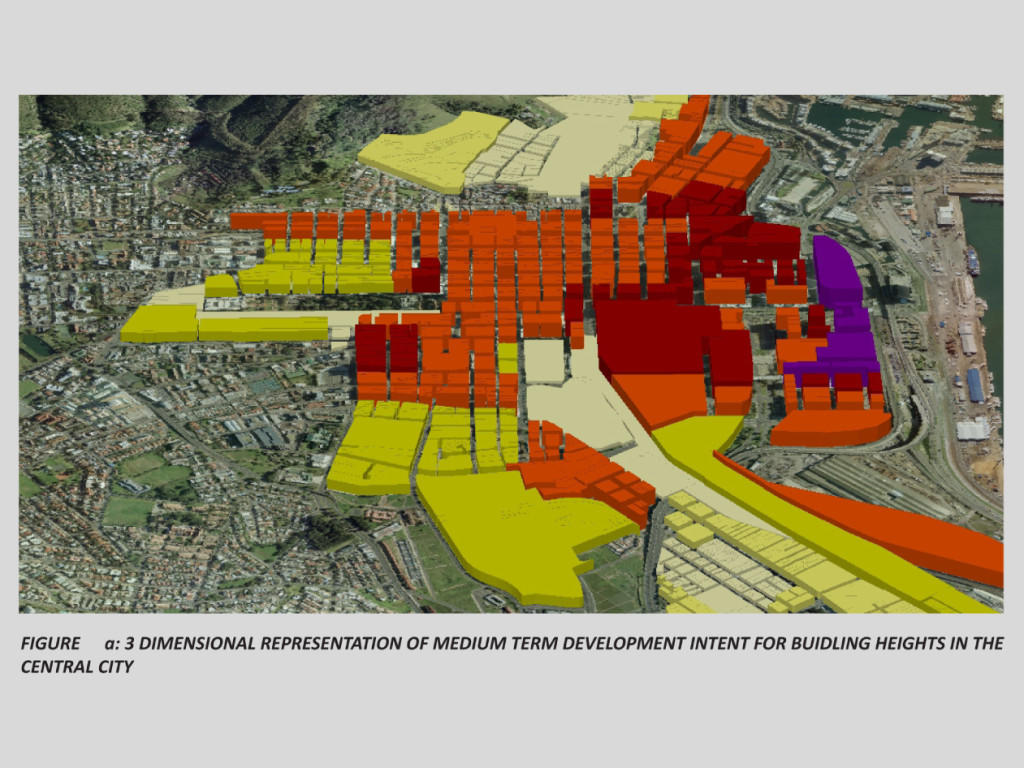Click the words CENTRAL CITY in the caption
This screenshot has height=768, width=1024.
pos(77,666)
